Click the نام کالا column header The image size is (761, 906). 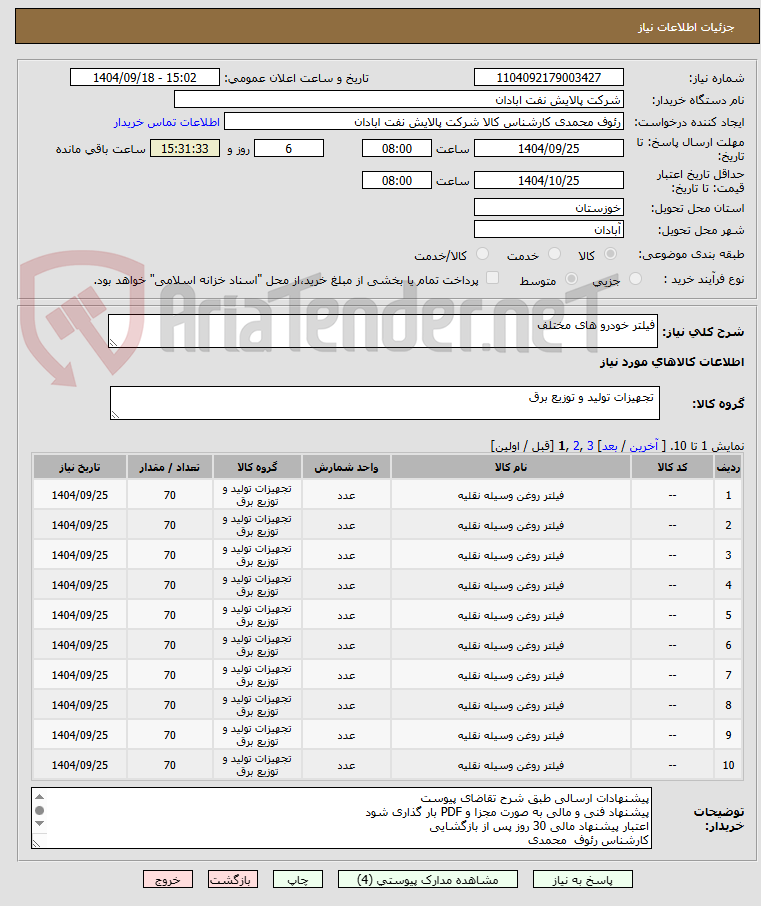(511, 467)
